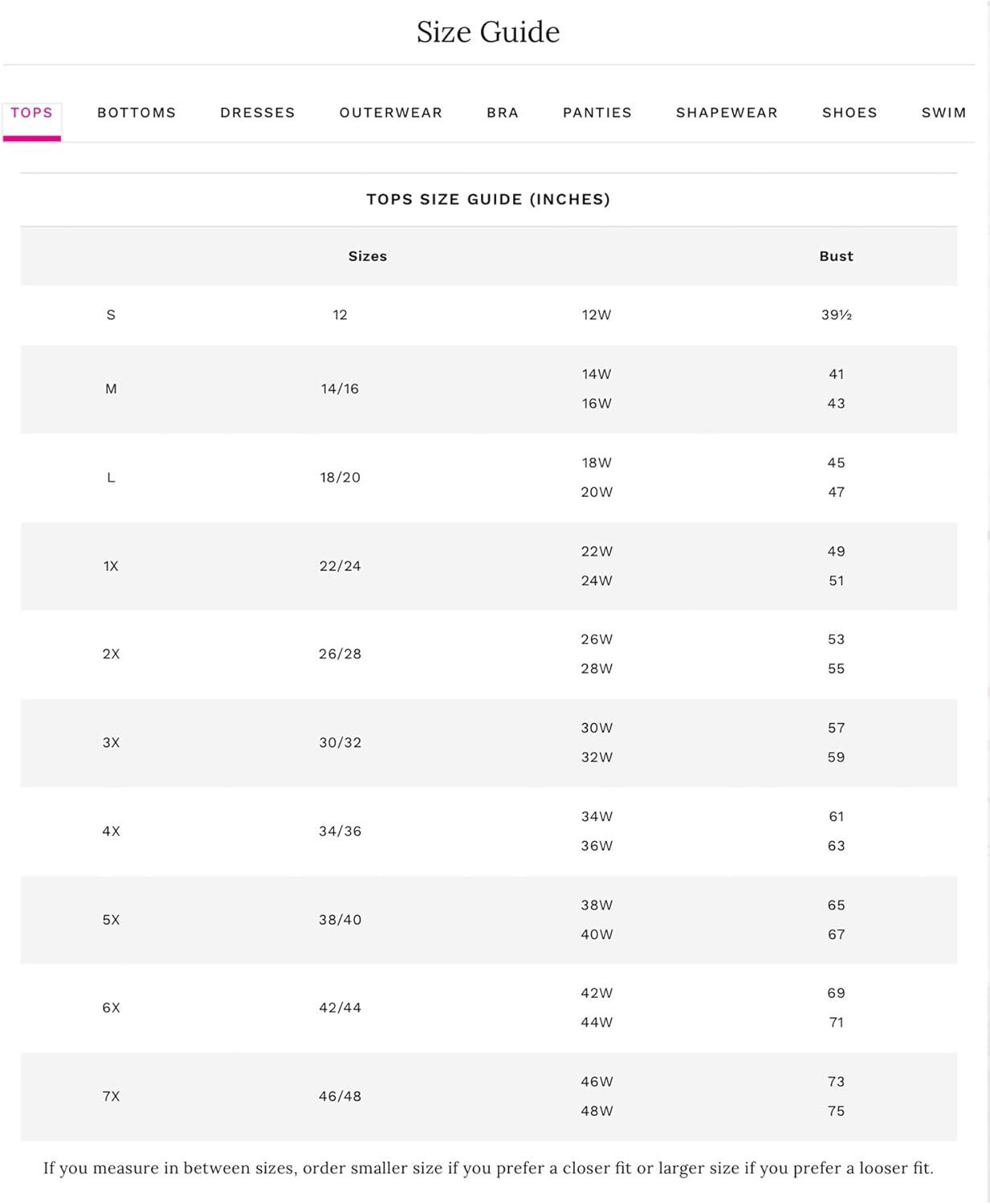Click the 30/32 size cell

340,743
